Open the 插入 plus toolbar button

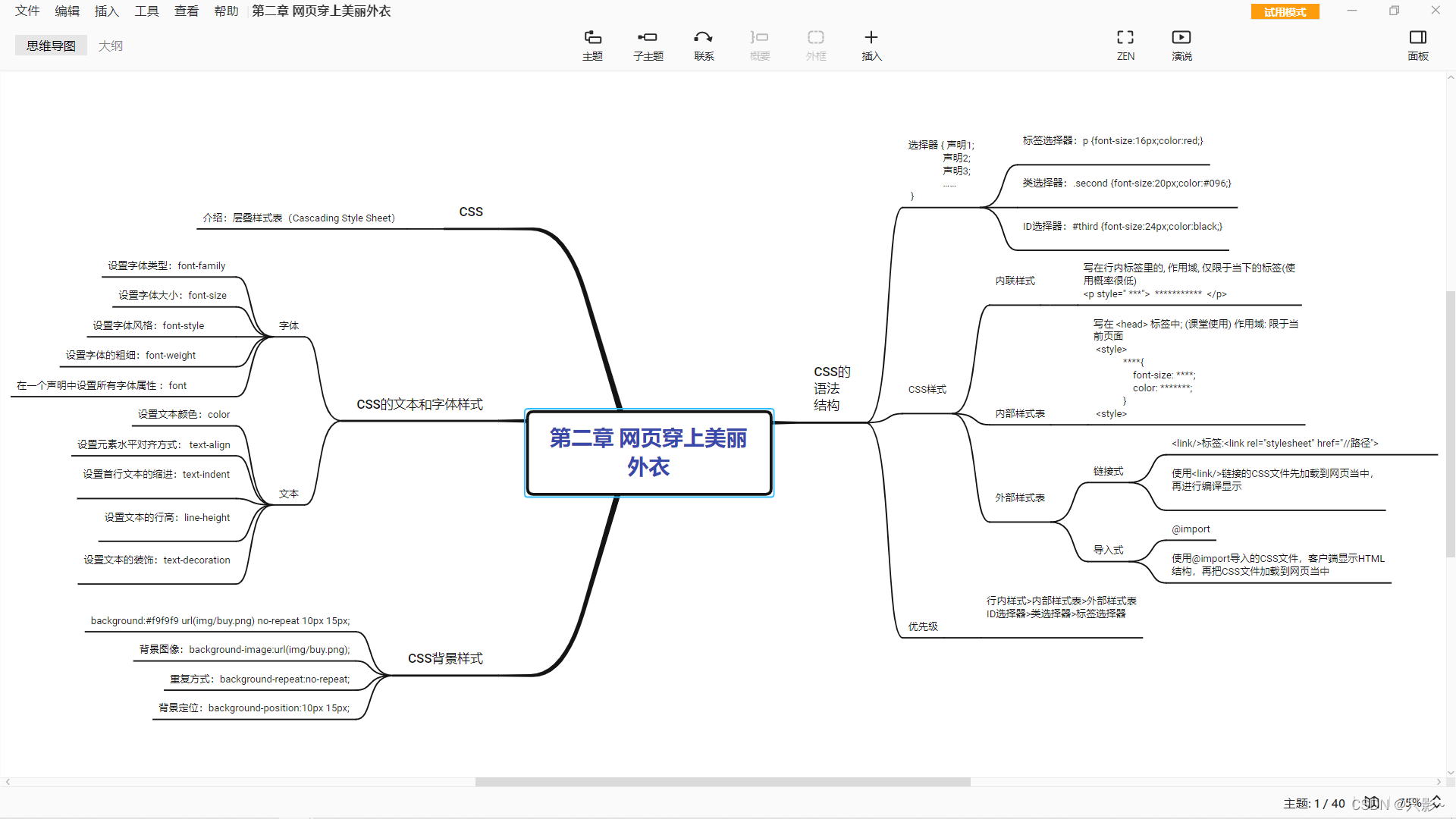(871, 45)
